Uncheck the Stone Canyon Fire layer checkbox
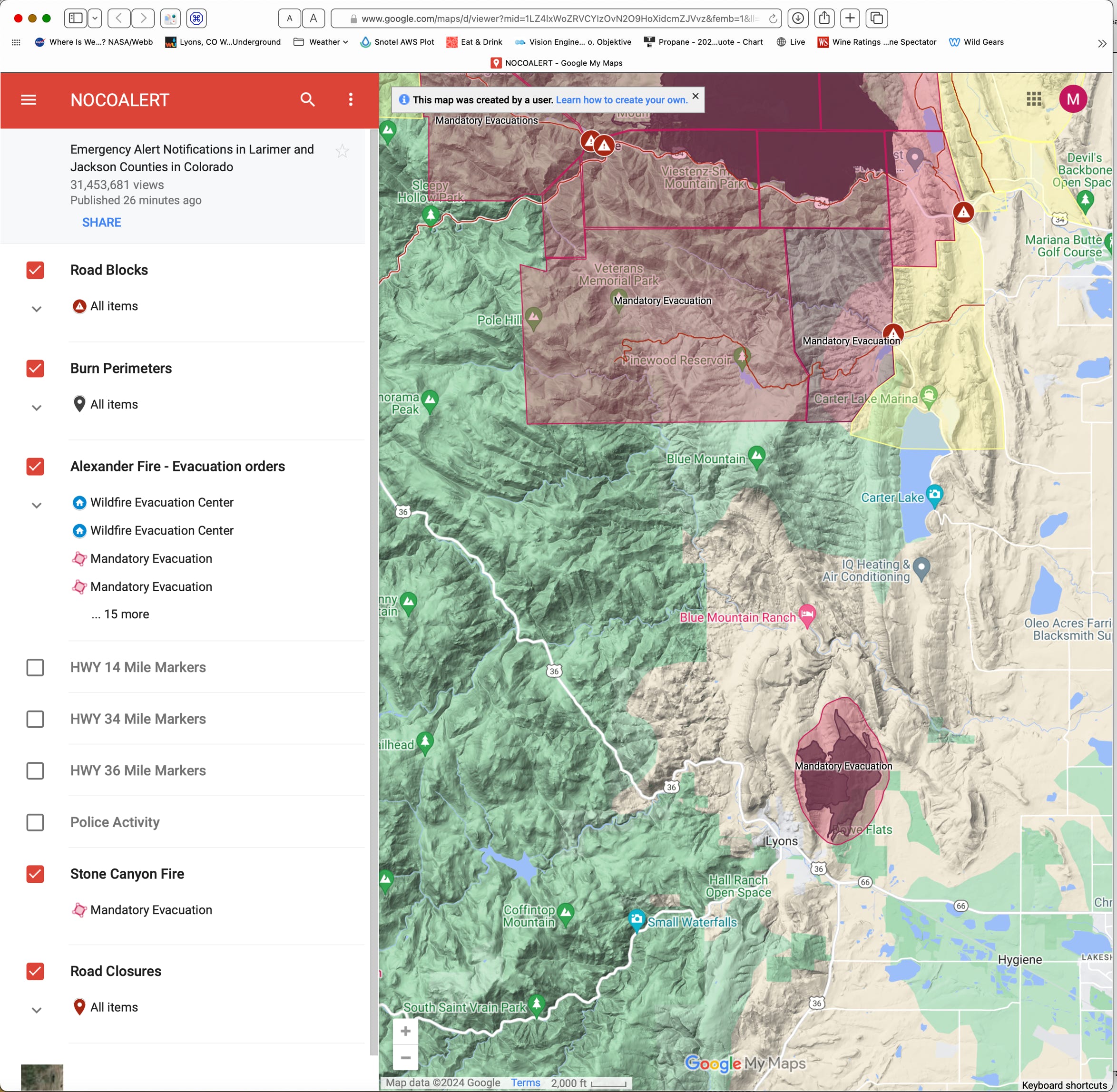The image size is (1117, 1092). click(x=35, y=874)
